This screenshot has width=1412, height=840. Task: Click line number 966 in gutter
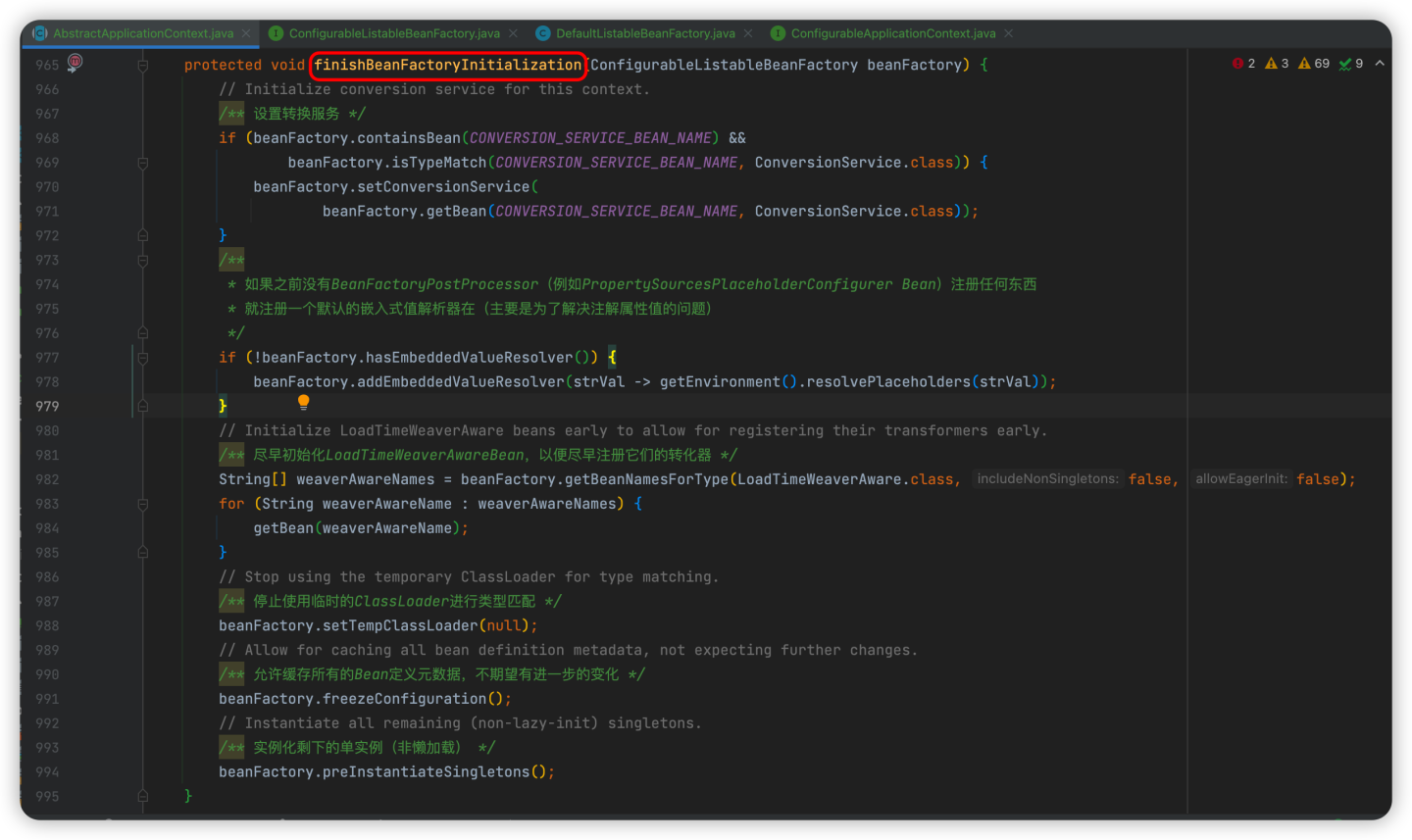[47, 89]
